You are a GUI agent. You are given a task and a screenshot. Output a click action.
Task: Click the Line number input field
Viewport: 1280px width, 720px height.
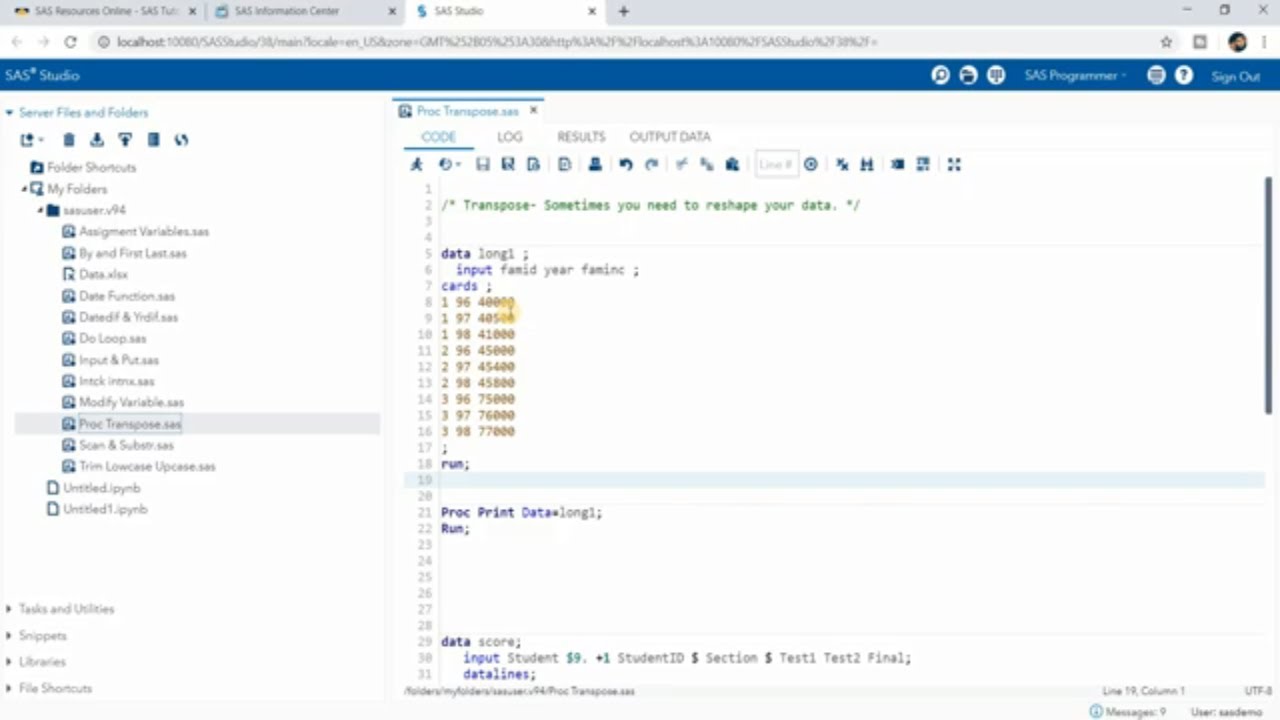[775, 164]
